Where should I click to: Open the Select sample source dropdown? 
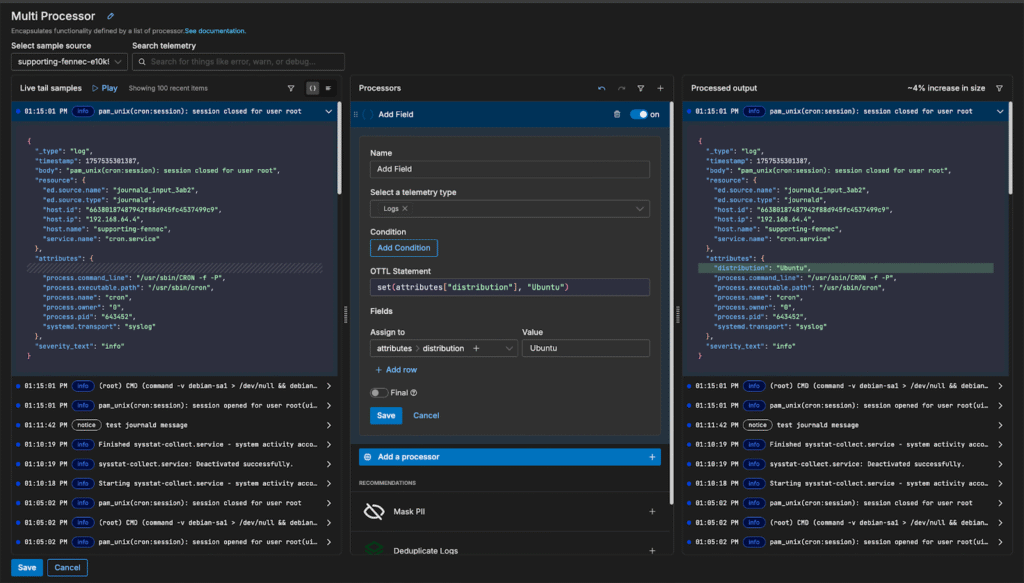[x=69, y=62]
